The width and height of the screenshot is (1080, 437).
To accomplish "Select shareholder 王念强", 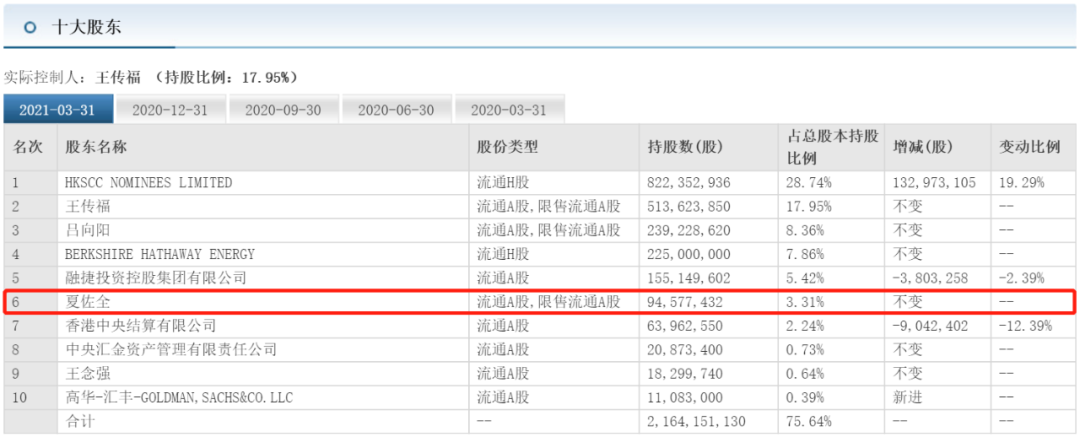I will click(x=87, y=374).
